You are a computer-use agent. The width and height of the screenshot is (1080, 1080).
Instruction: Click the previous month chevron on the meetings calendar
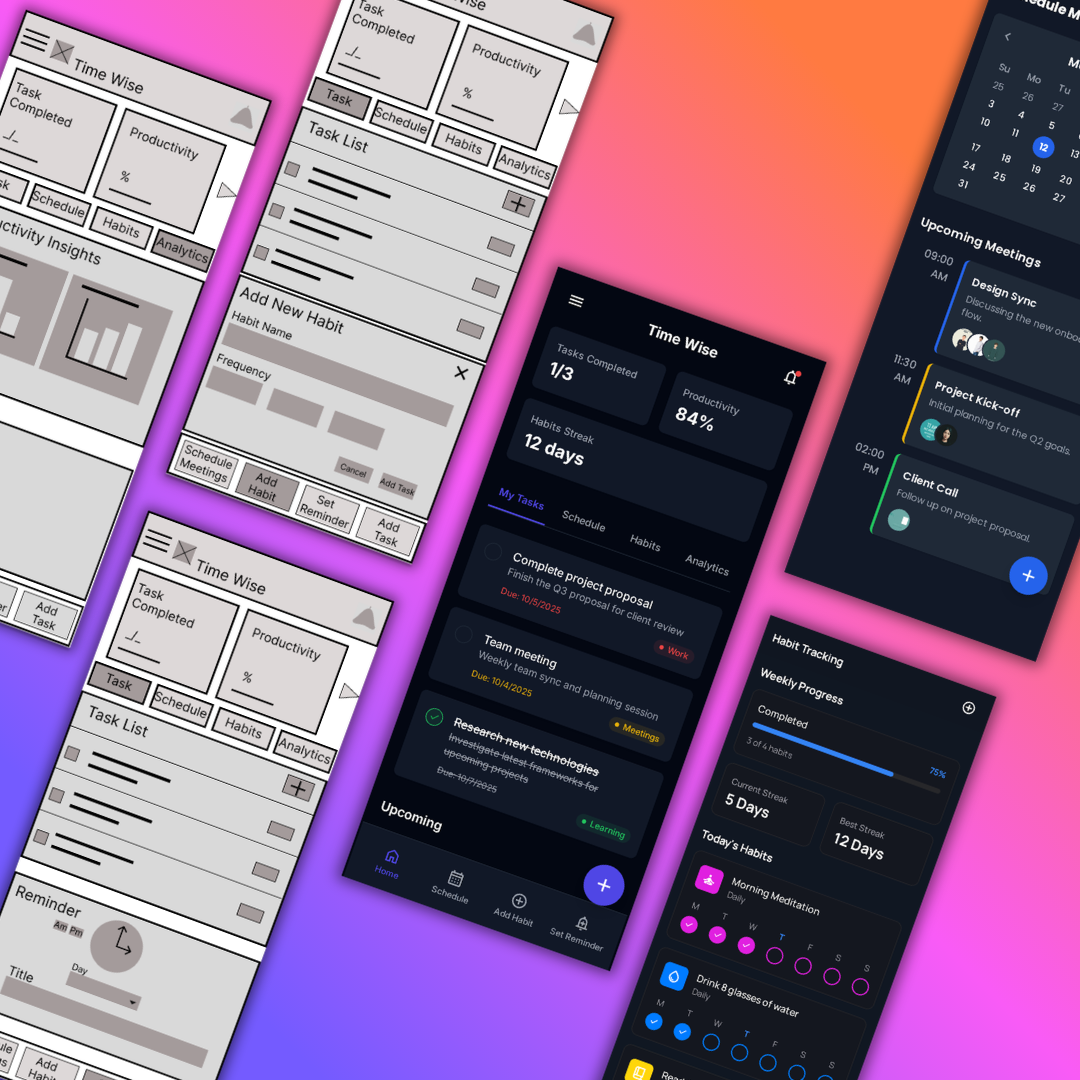tap(1008, 36)
